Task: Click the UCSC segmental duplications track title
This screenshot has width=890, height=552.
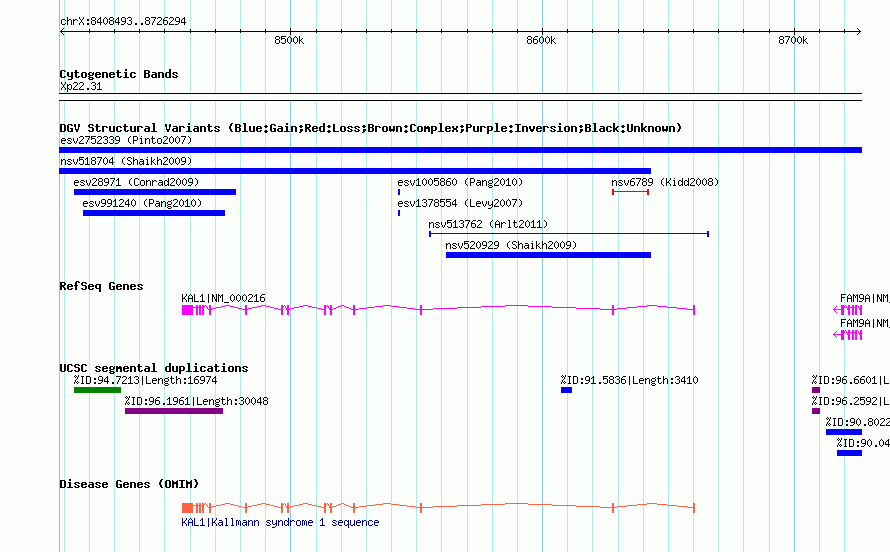Action: (153, 368)
